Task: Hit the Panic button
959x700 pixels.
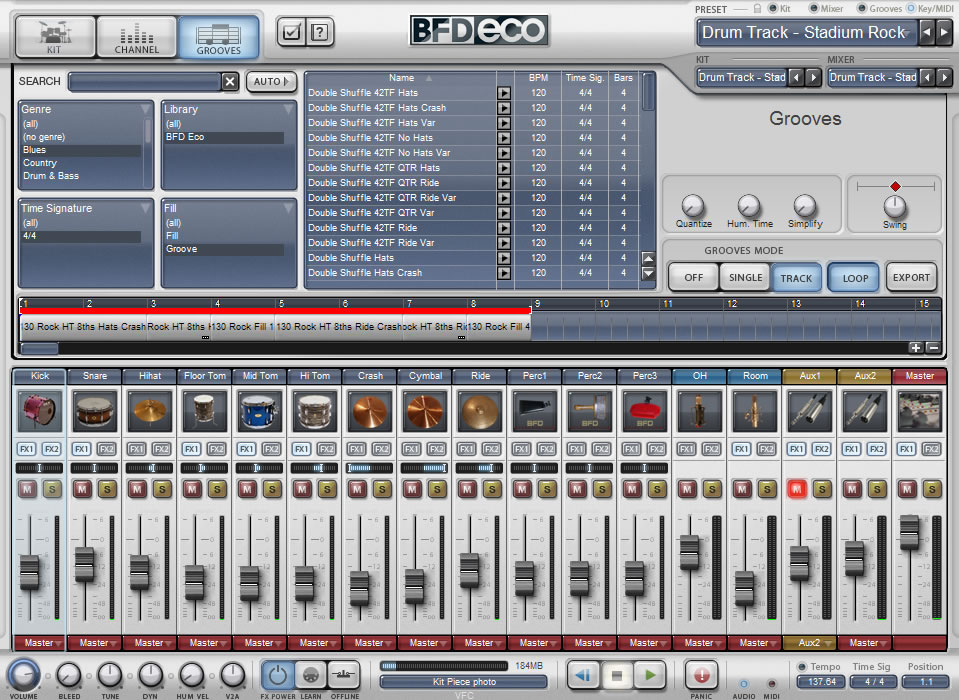Action: point(702,676)
